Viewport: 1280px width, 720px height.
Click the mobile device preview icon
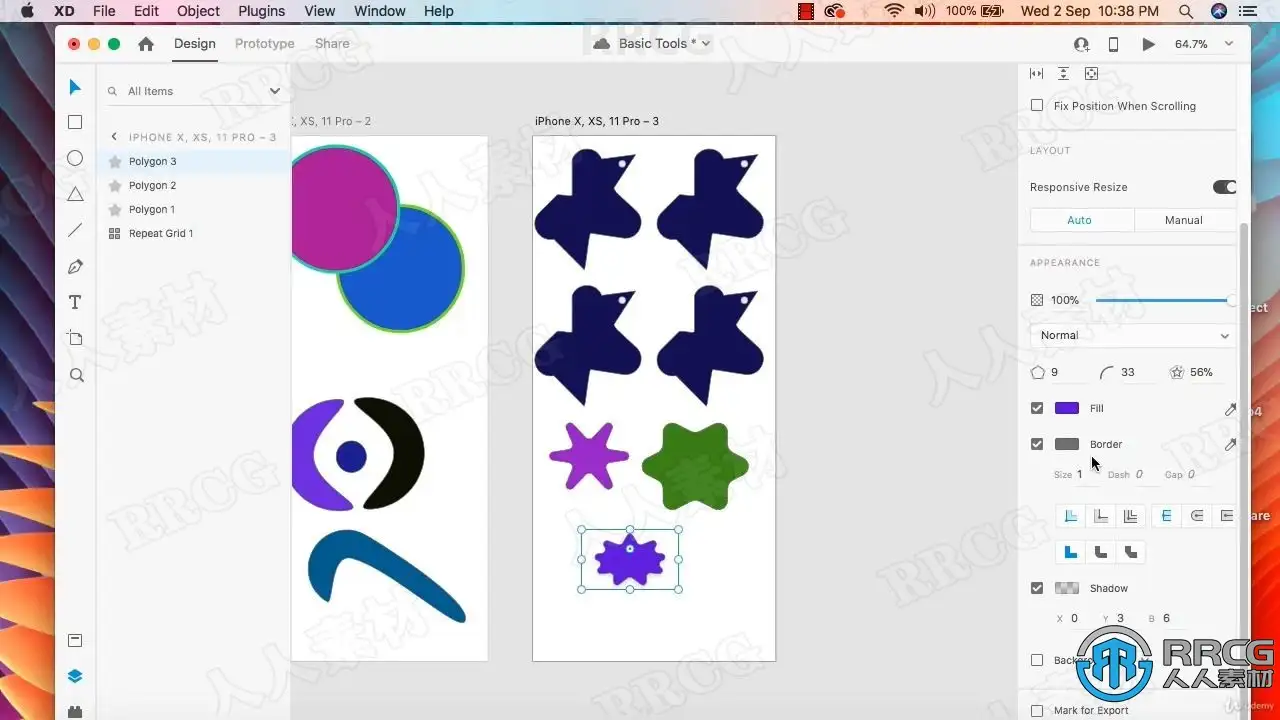click(x=1113, y=44)
